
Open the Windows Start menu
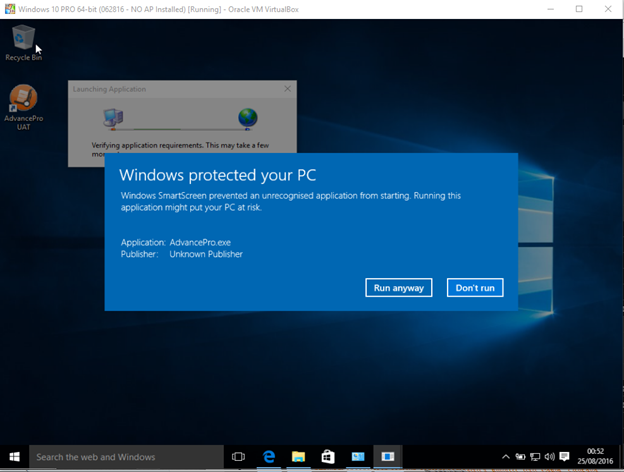click(14, 457)
